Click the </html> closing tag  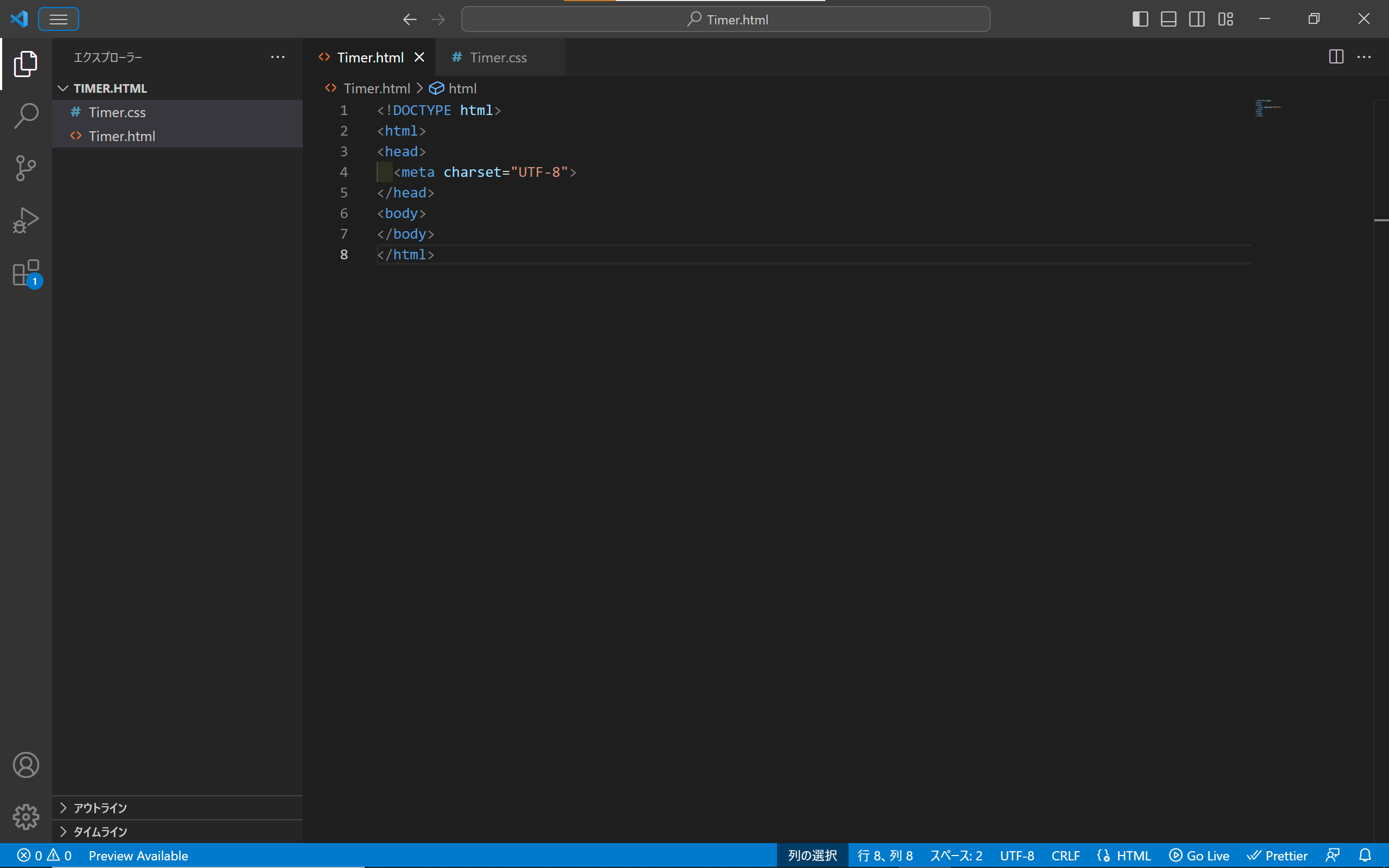point(405,254)
